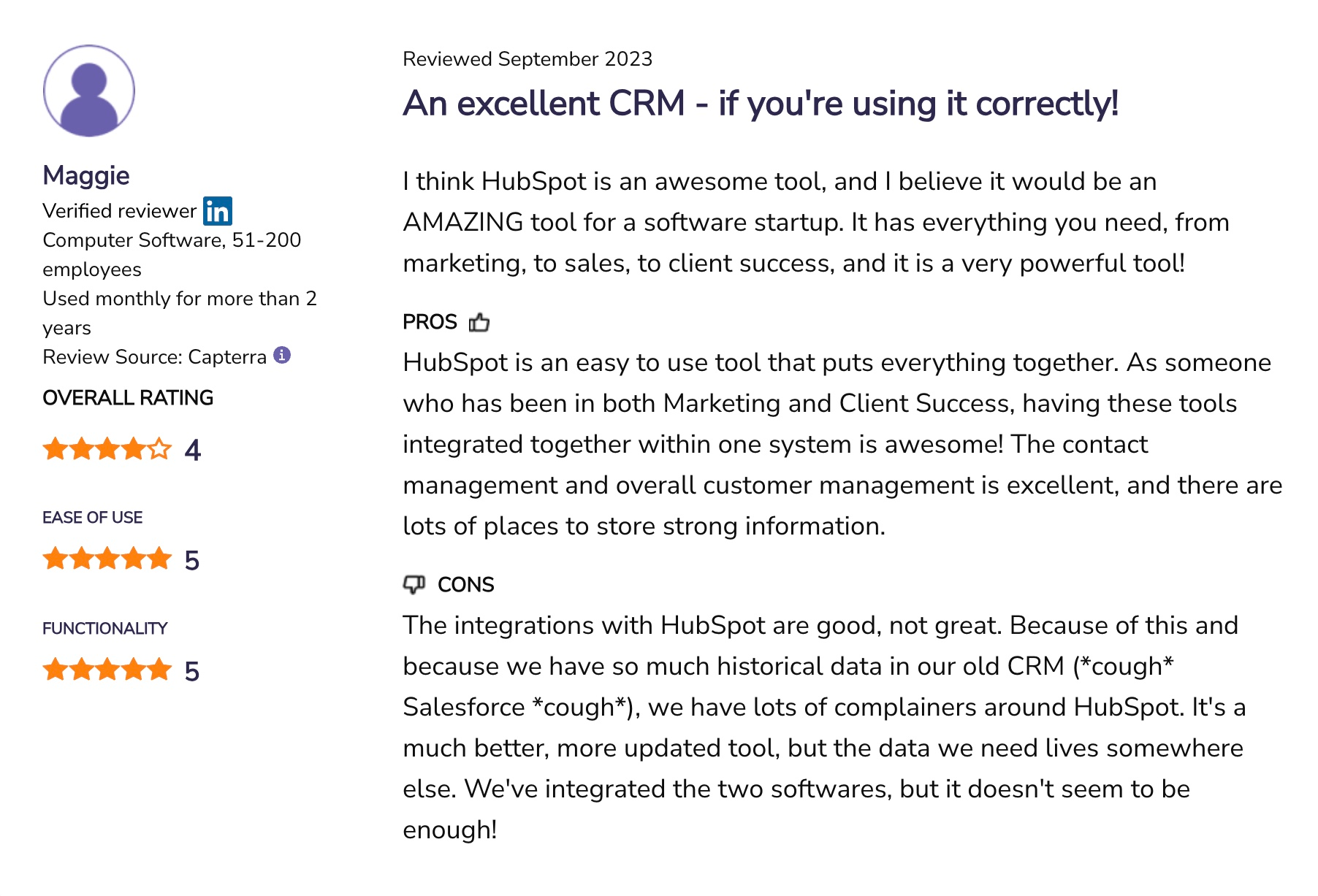Viewport: 1318px width, 896px height.
Task: Select the empty fifth star under OVERALL RATING
Action: coord(160,450)
